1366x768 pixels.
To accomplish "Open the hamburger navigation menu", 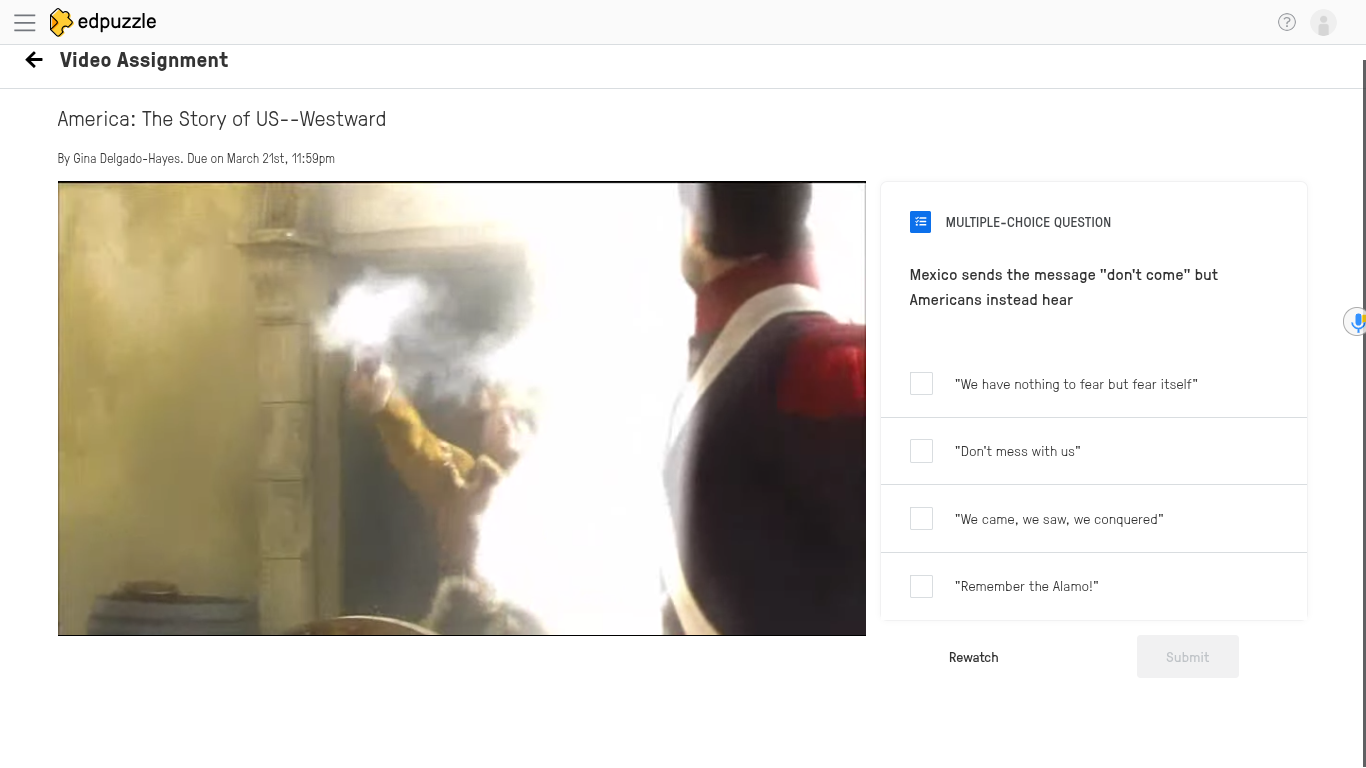I will (x=25, y=22).
